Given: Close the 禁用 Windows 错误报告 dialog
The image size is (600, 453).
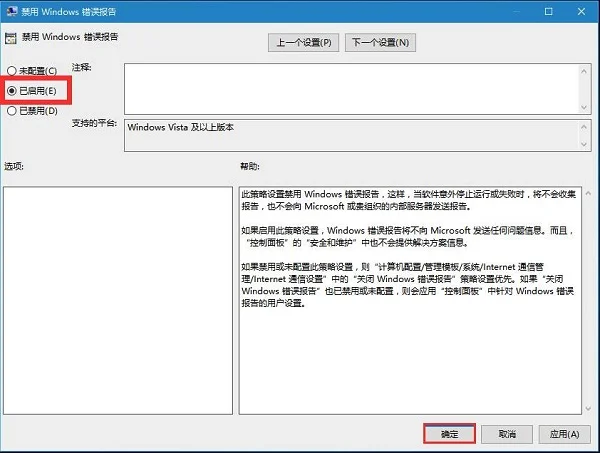Looking at the screenshot, I should (x=581, y=11).
